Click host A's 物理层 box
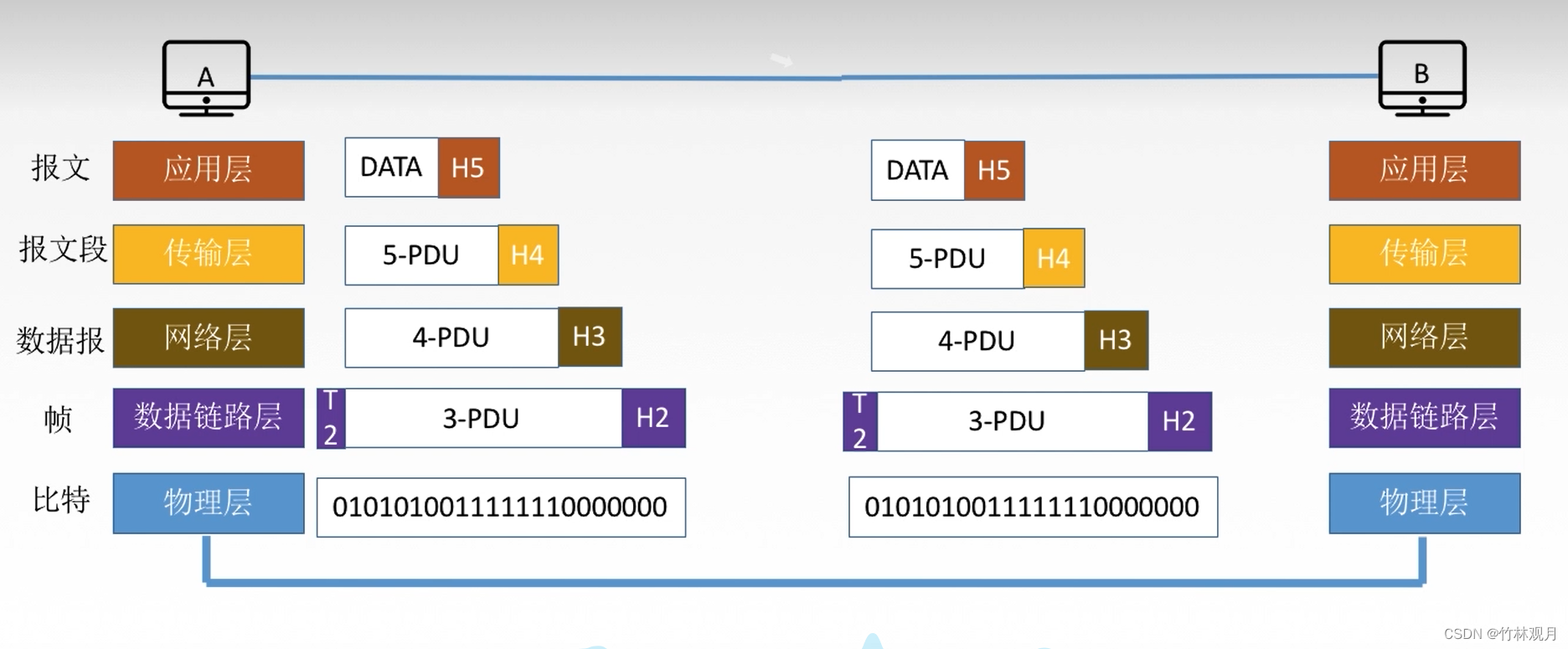This screenshot has width=1568, height=649. 209,503
